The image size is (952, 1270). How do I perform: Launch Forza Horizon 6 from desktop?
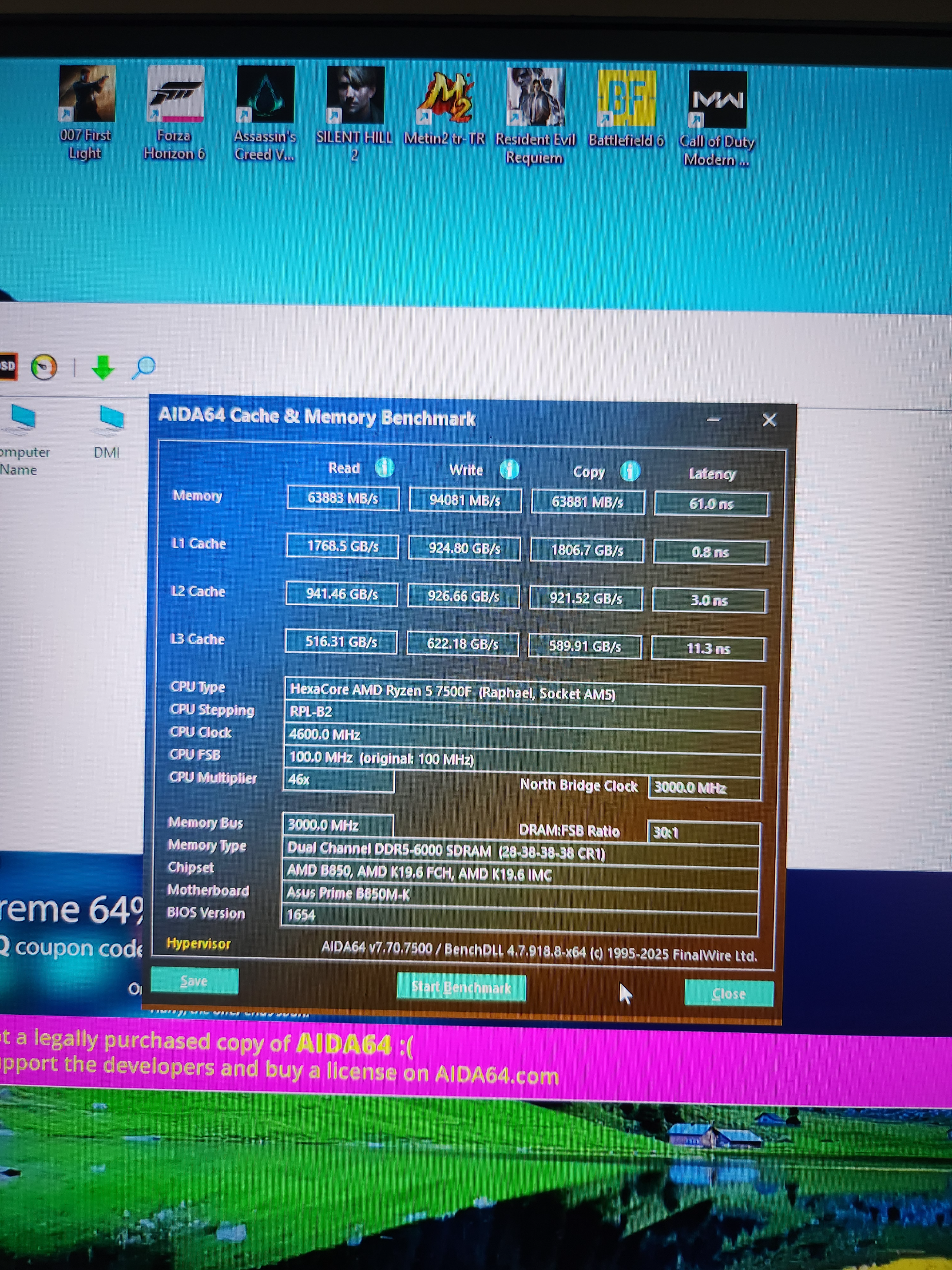(x=175, y=113)
